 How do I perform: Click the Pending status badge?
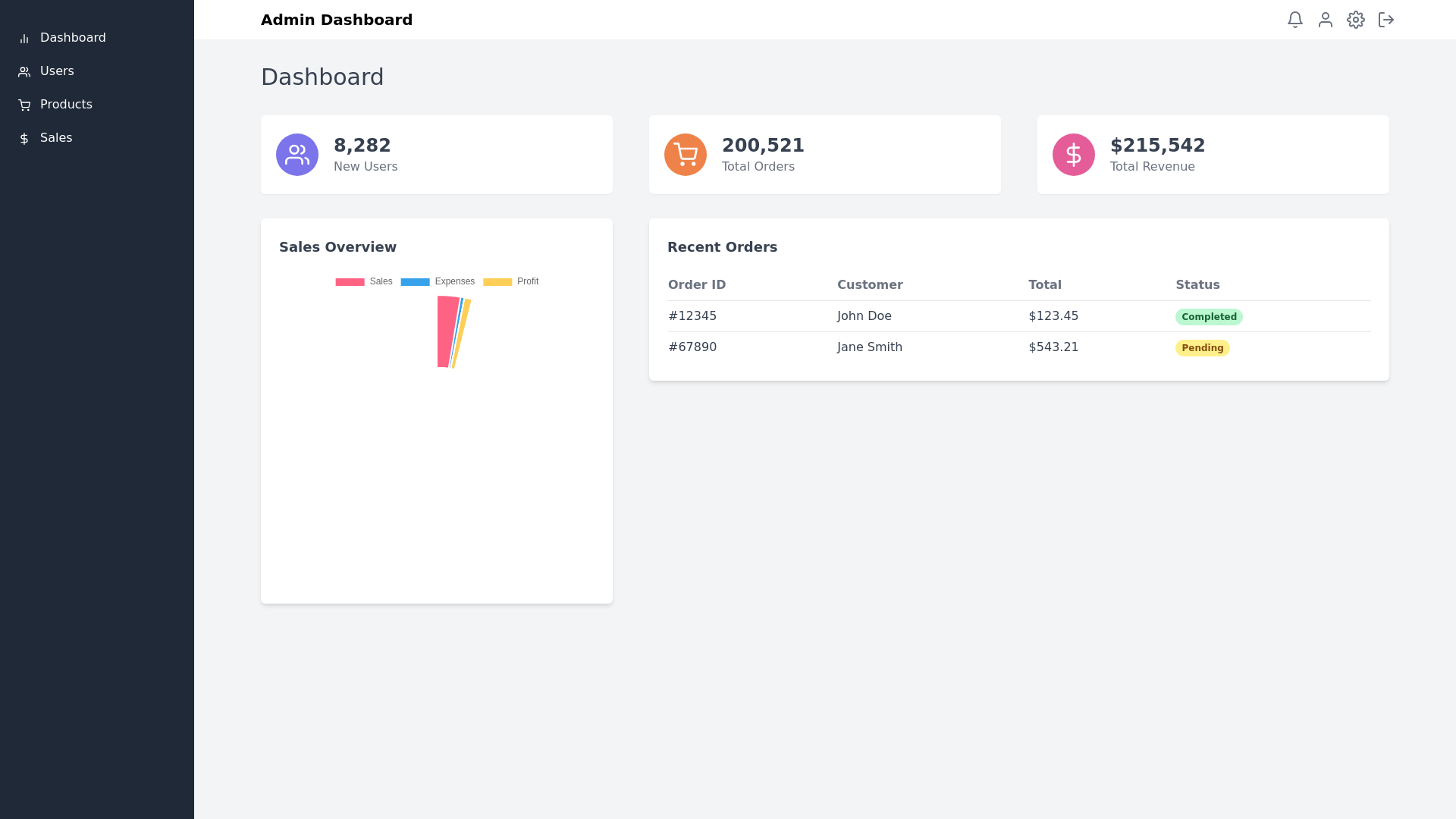(x=1203, y=348)
